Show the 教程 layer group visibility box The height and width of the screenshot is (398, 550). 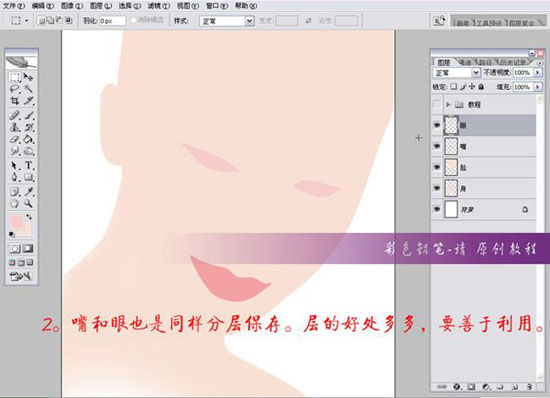[x=437, y=104]
